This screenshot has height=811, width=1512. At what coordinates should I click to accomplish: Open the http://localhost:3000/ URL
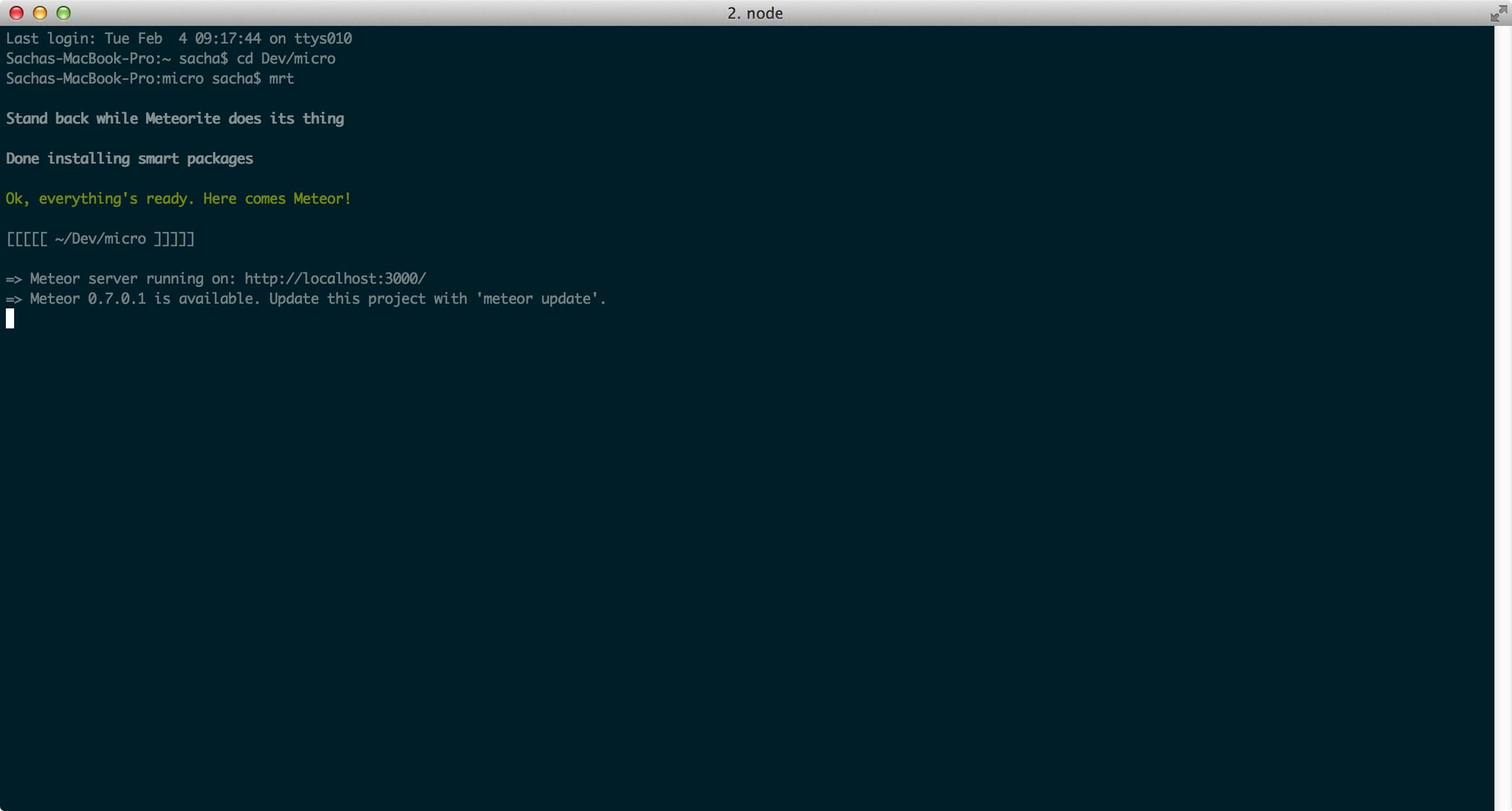335,278
